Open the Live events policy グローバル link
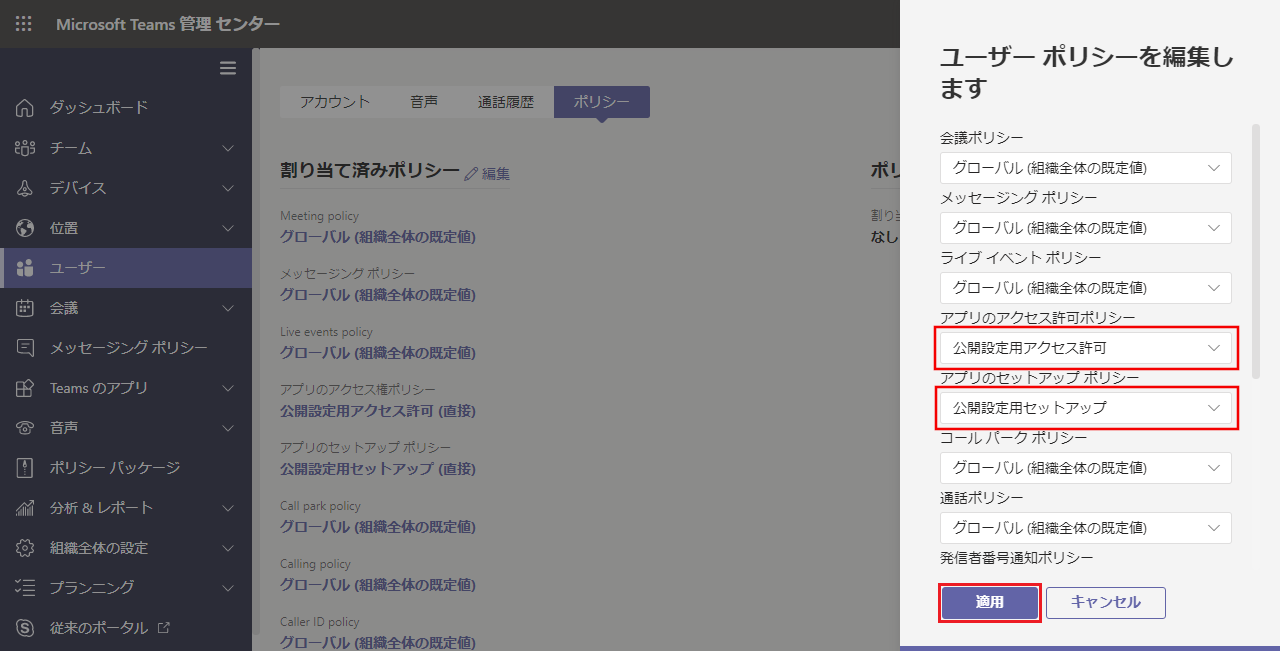The height and width of the screenshot is (651, 1280). click(378, 352)
